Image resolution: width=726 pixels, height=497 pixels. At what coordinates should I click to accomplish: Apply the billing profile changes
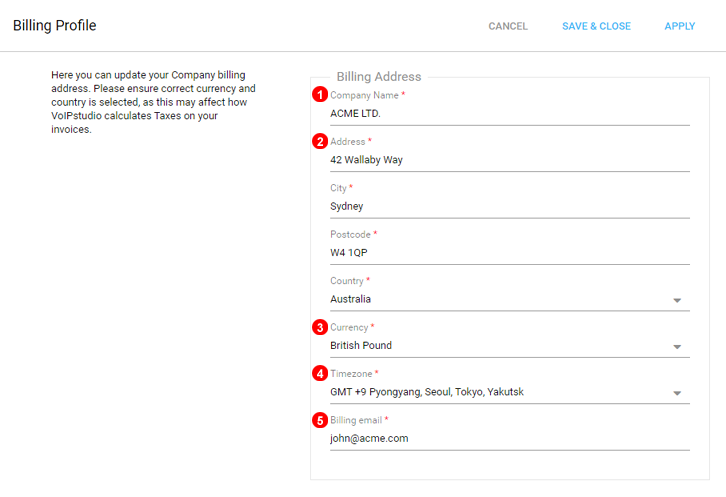click(x=680, y=26)
